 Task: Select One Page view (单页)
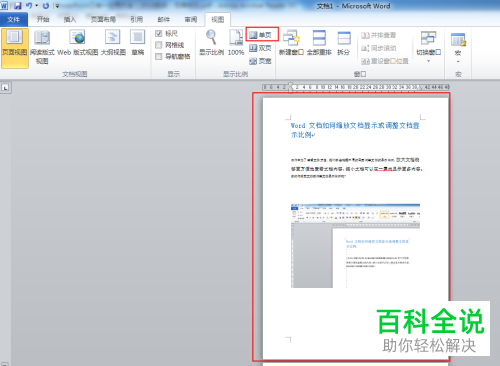[x=260, y=35]
